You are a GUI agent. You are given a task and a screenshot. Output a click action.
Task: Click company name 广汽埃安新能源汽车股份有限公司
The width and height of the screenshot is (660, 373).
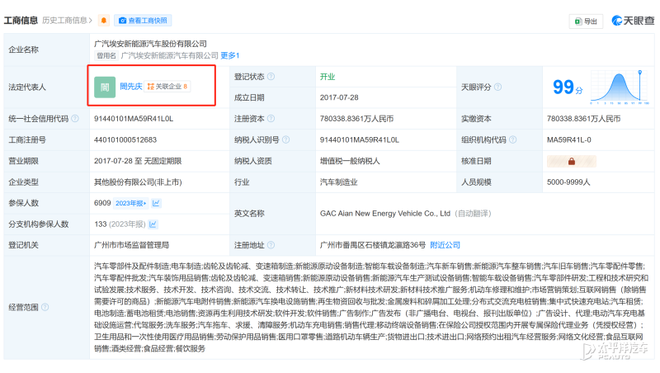click(150, 43)
